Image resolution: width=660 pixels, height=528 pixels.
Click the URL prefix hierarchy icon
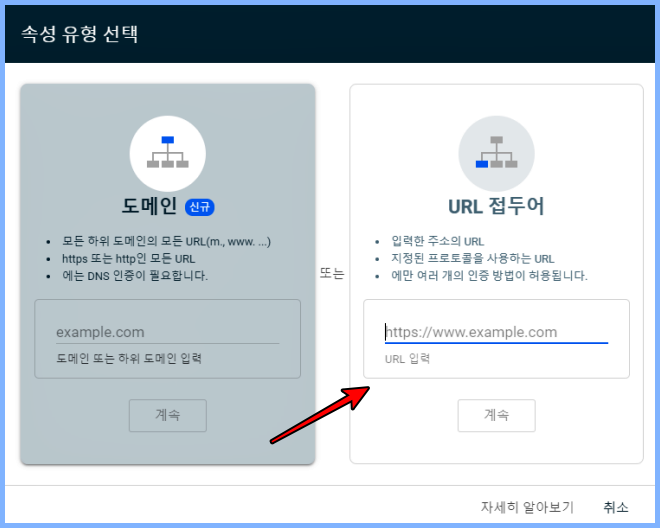[x=496, y=153]
